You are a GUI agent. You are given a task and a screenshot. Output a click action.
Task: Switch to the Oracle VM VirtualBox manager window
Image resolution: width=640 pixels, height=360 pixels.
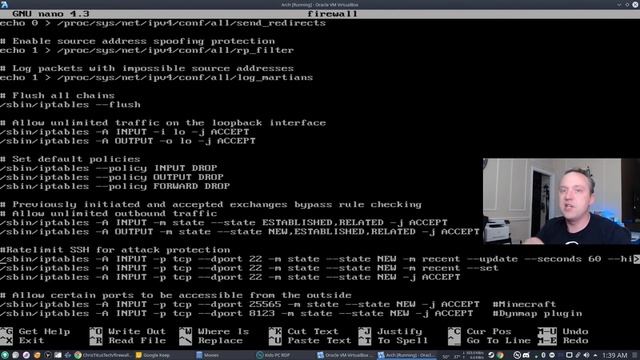[x=345, y=355]
